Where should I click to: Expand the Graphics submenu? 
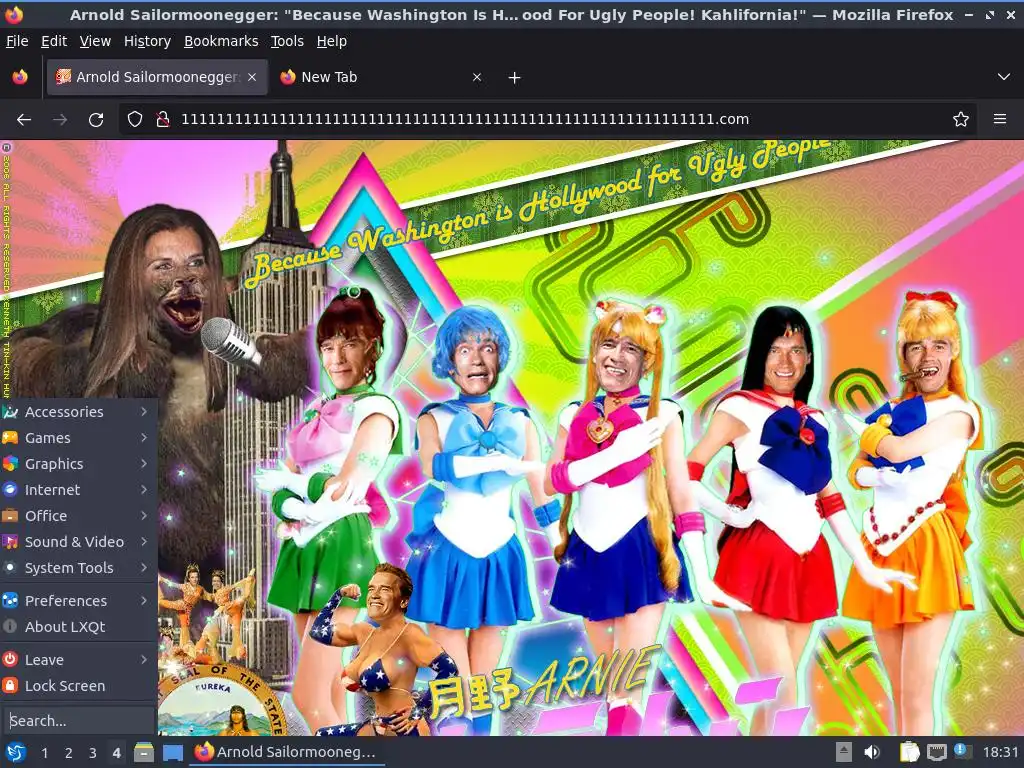click(x=78, y=464)
